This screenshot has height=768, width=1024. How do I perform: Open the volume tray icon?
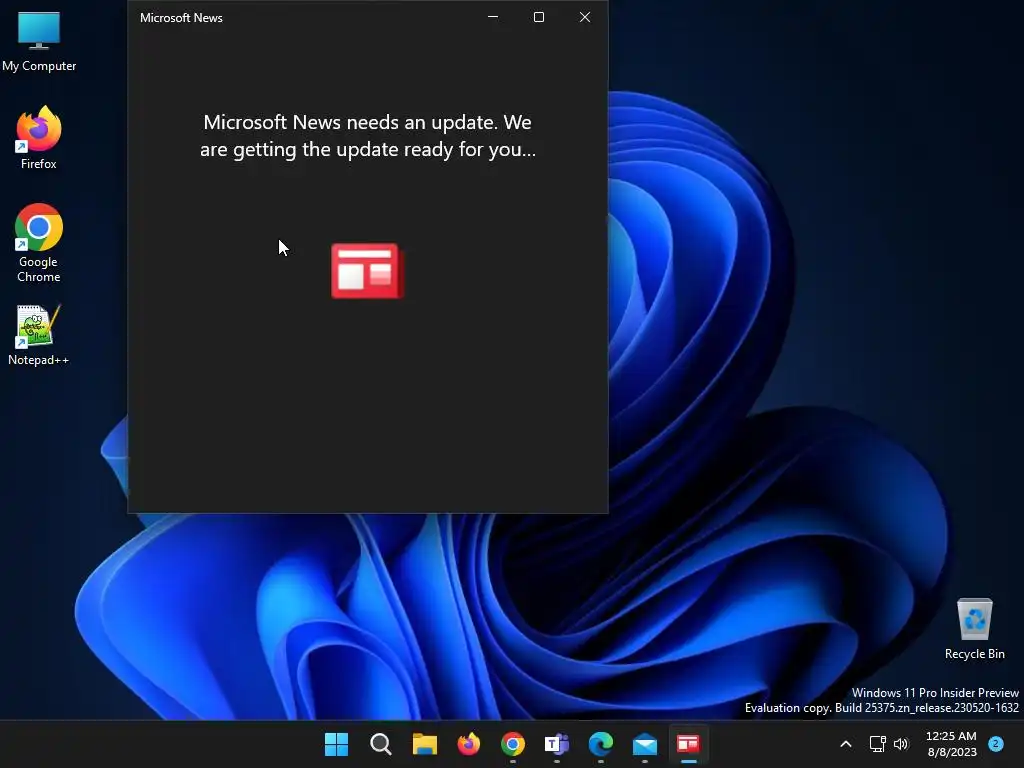coord(901,744)
